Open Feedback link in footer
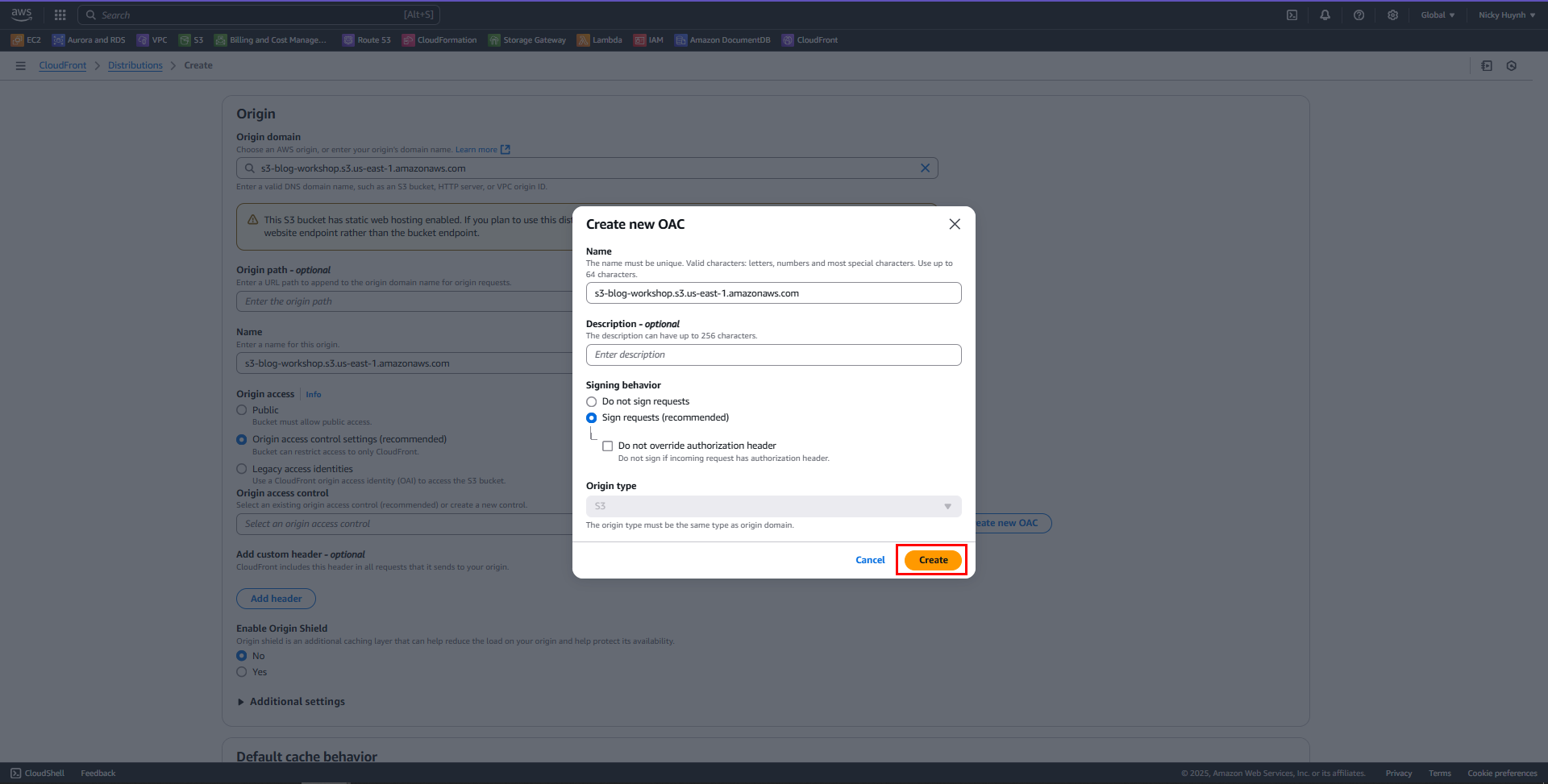 (x=98, y=773)
